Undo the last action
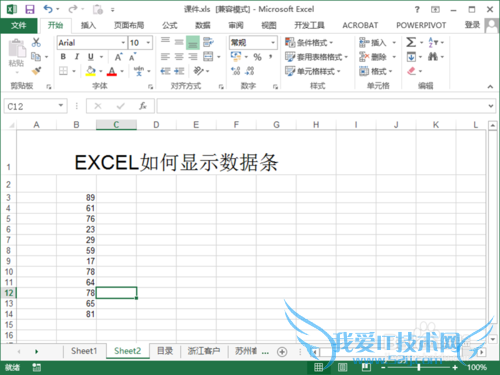Screen dimensions: 500x375 (48, 9)
